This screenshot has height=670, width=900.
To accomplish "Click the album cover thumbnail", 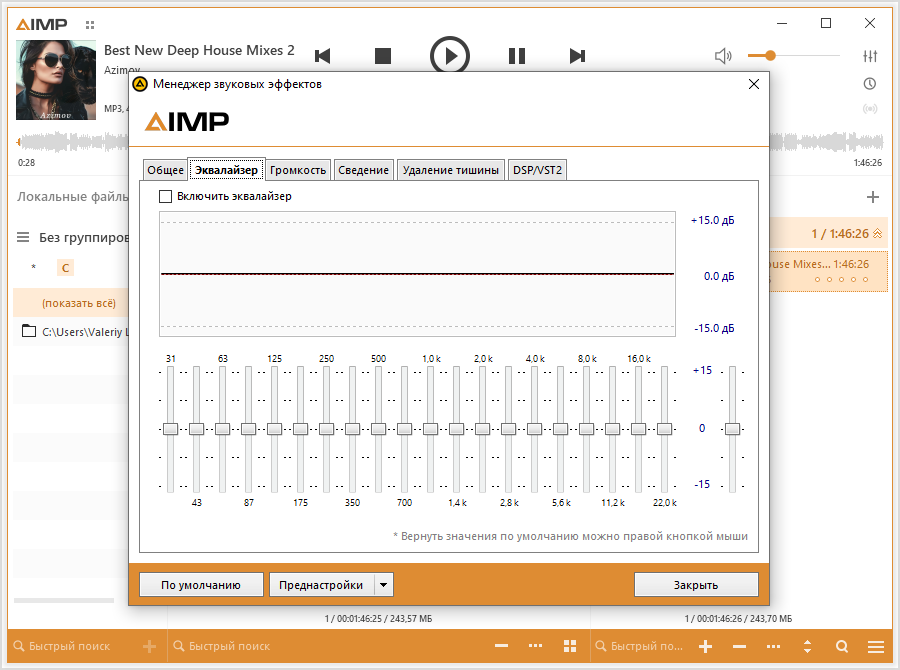I will [x=56, y=80].
